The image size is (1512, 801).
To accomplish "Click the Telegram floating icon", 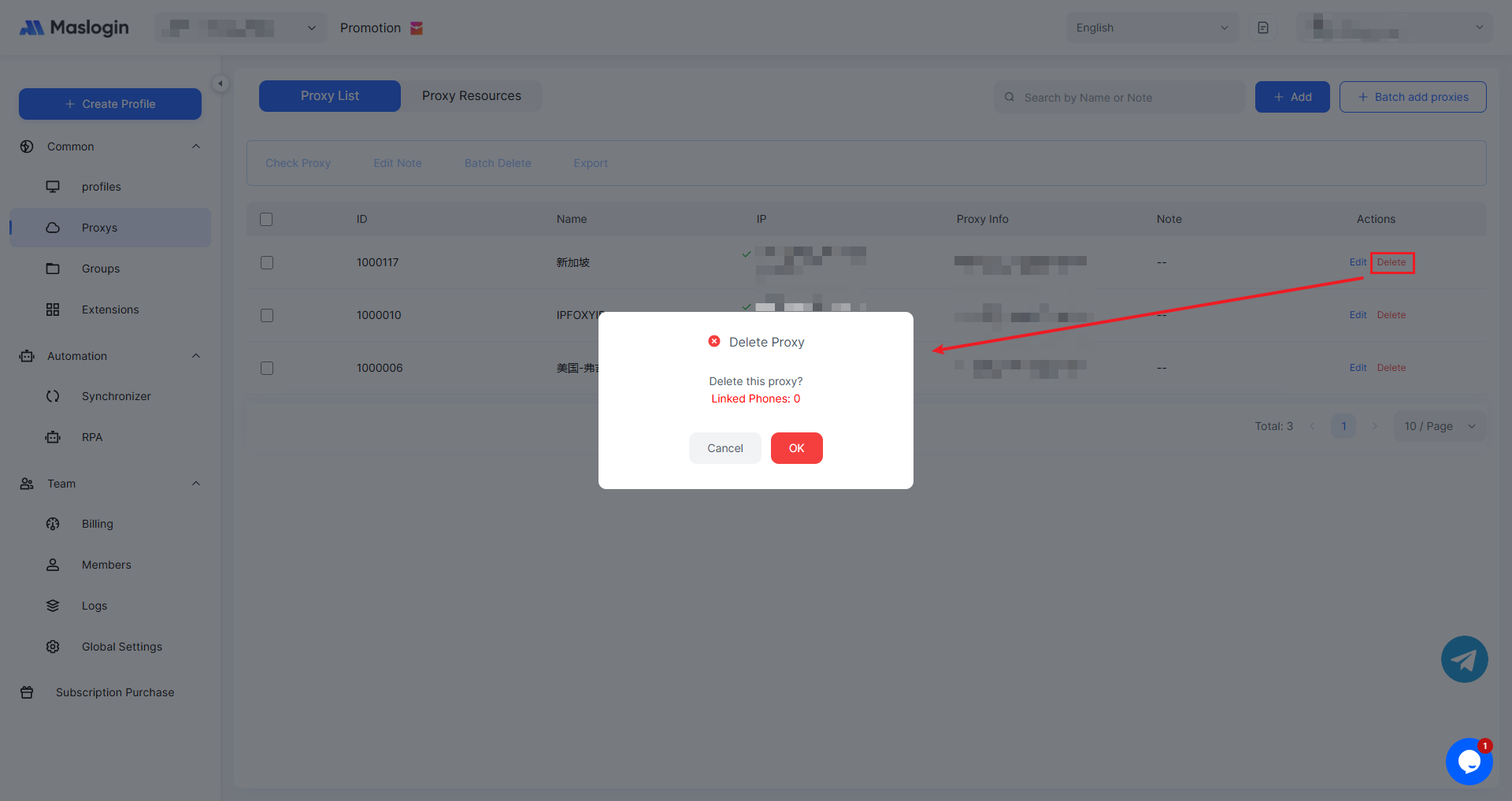I will pyautogui.click(x=1464, y=659).
